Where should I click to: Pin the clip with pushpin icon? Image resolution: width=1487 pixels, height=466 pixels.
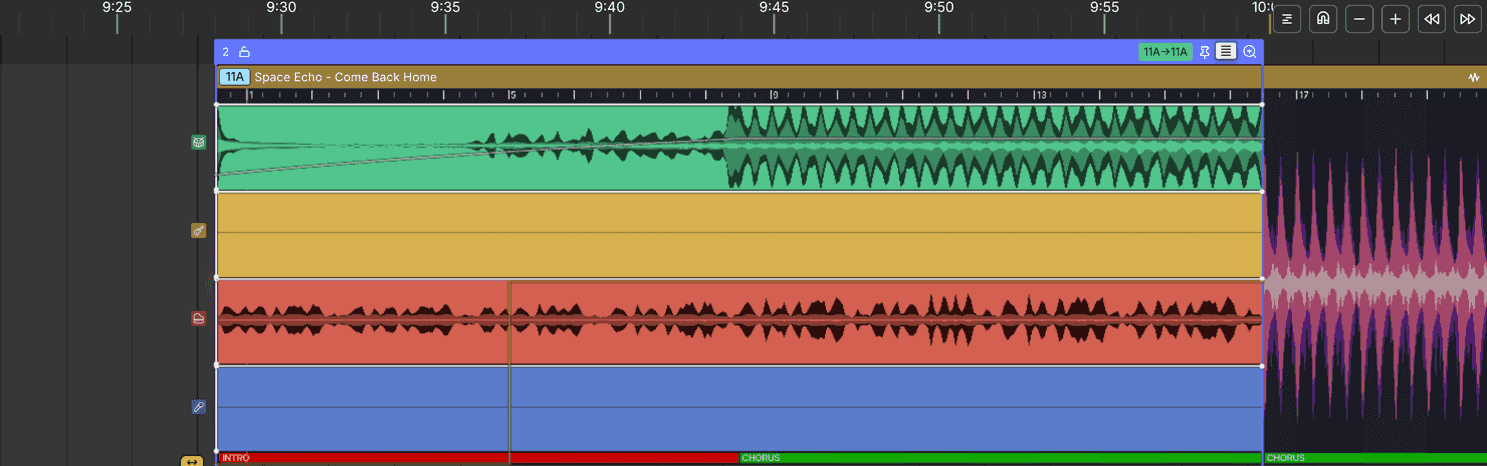(x=1204, y=52)
